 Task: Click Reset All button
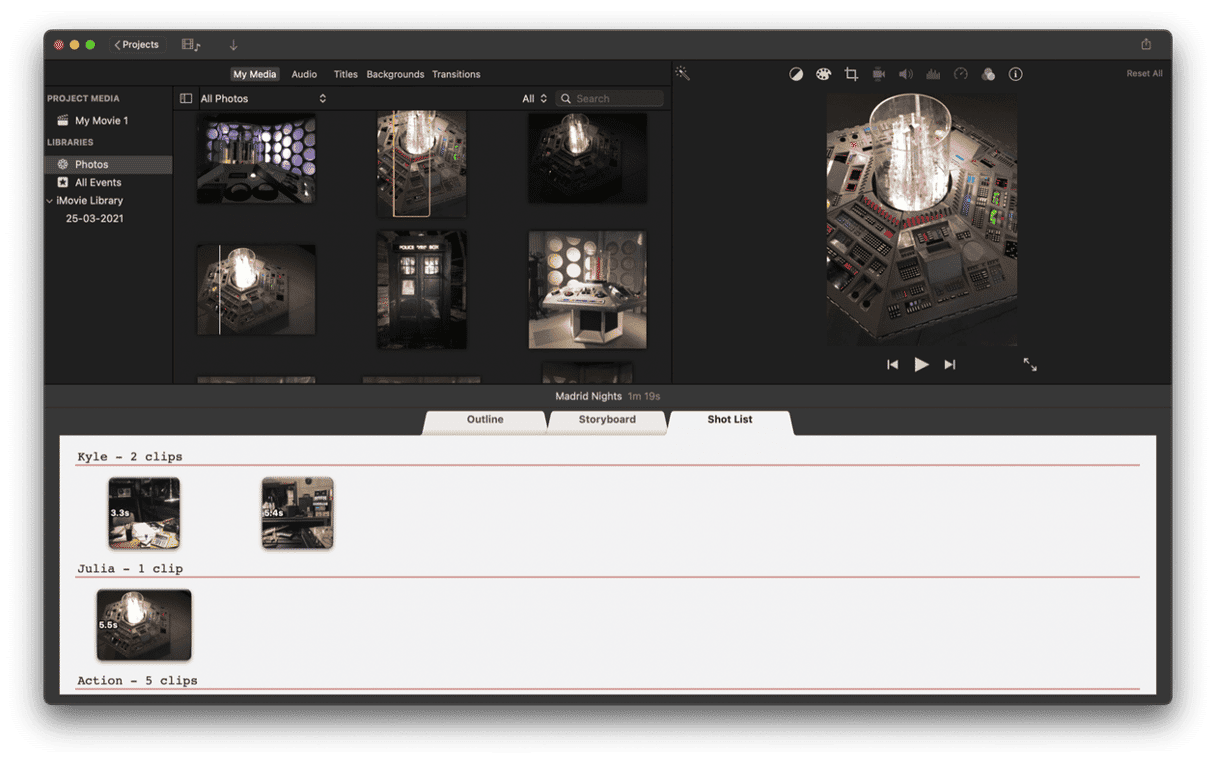tap(1144, 74)
